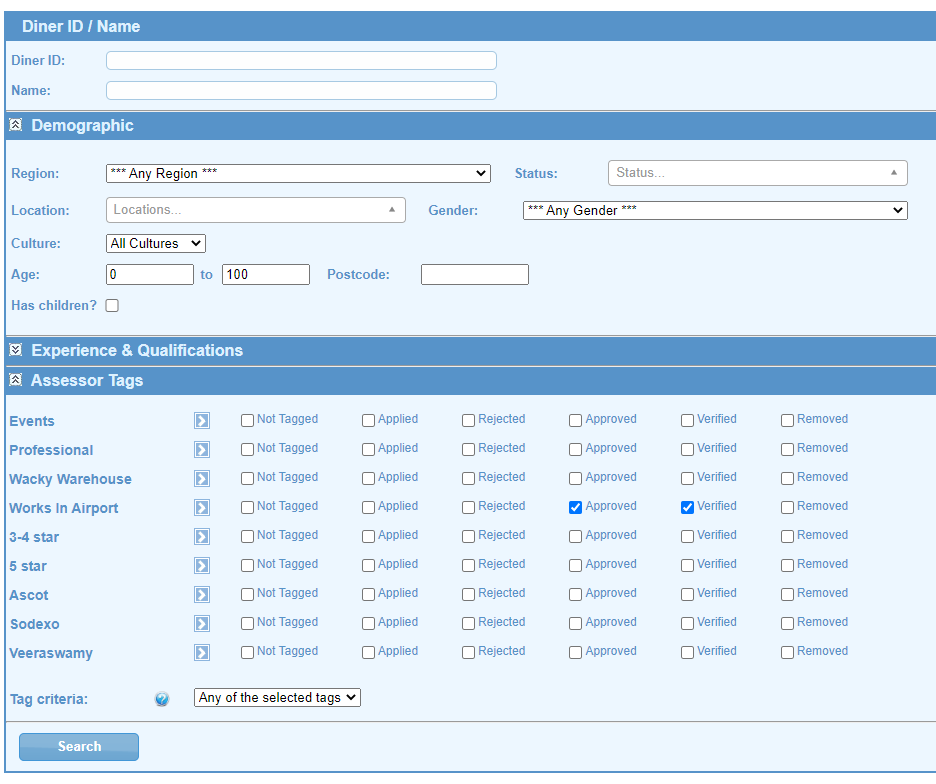This screenshot has width=936, height=784.
Task: Enable Verified checkbox for Ascot
Action: click(x=687, y=594)
